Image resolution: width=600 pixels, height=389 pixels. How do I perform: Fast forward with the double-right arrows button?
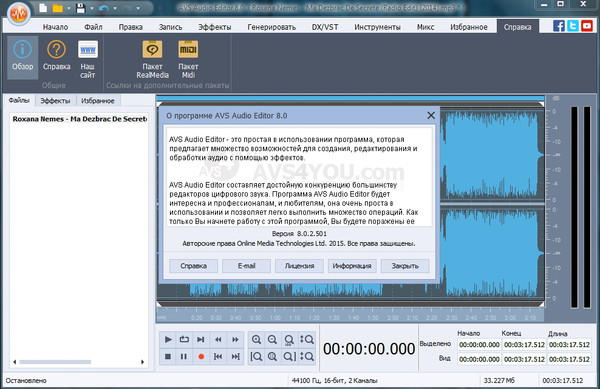click(x=235, y=339)
